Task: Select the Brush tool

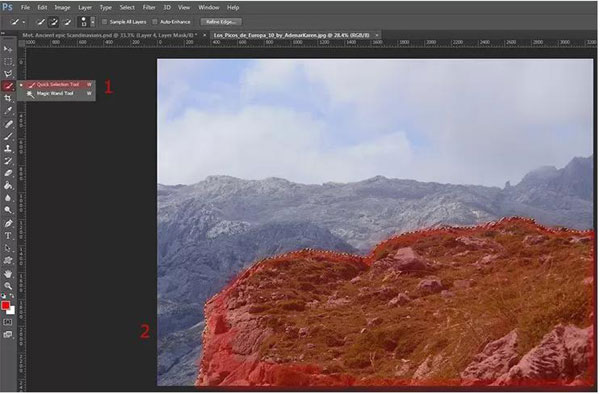Action: (x=8, y=136)
